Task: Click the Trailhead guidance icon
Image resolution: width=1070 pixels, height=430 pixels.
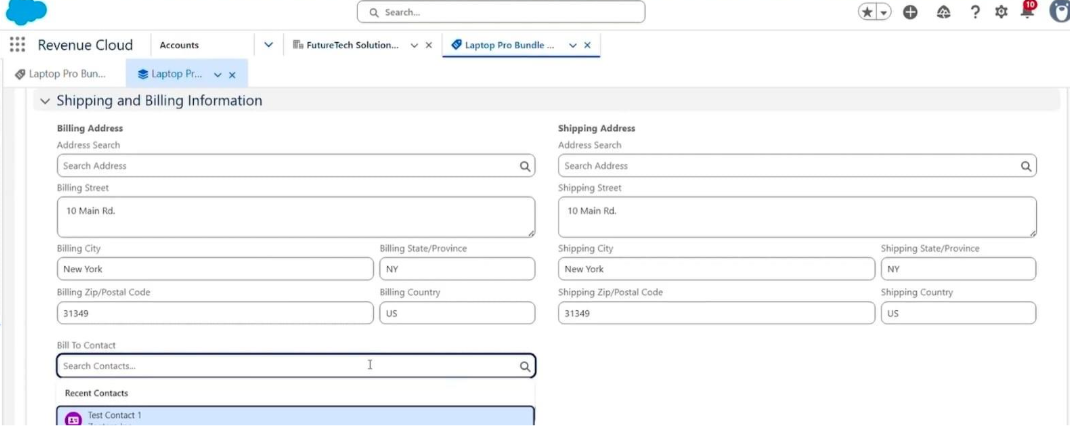Action: [x=943, y=12]
